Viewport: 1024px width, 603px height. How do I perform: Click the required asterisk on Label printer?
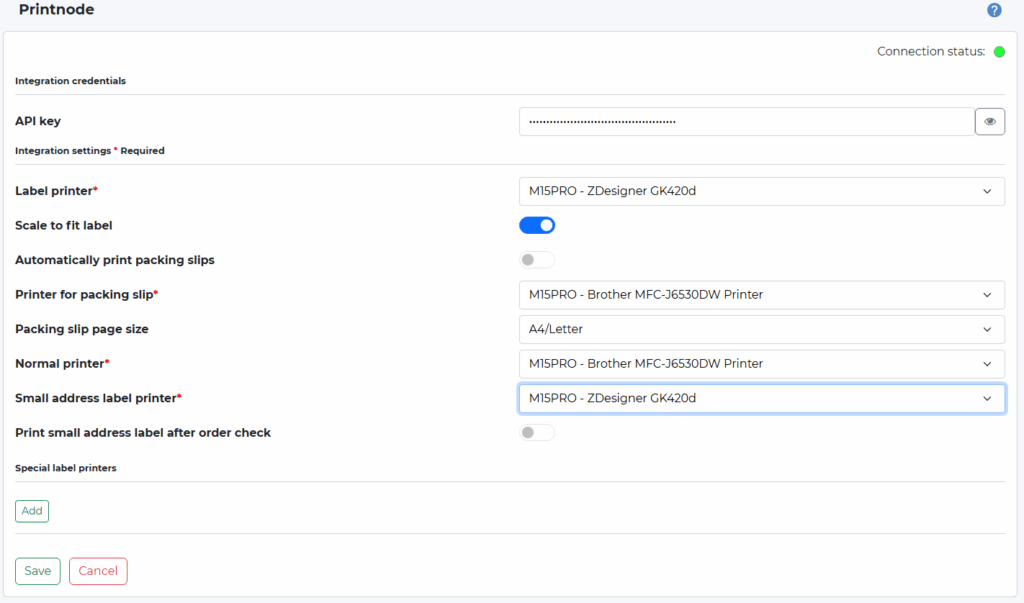point(93,187)
